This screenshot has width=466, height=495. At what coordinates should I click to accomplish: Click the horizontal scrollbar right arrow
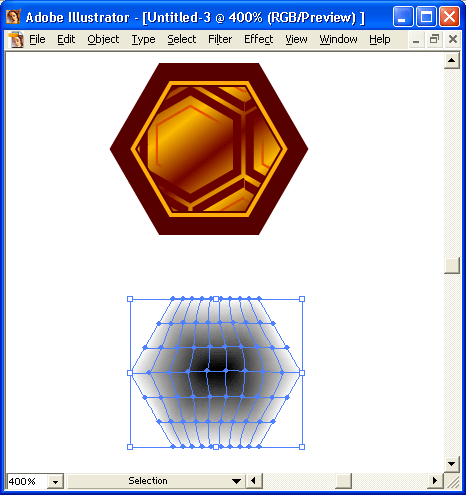coord(435,481)
